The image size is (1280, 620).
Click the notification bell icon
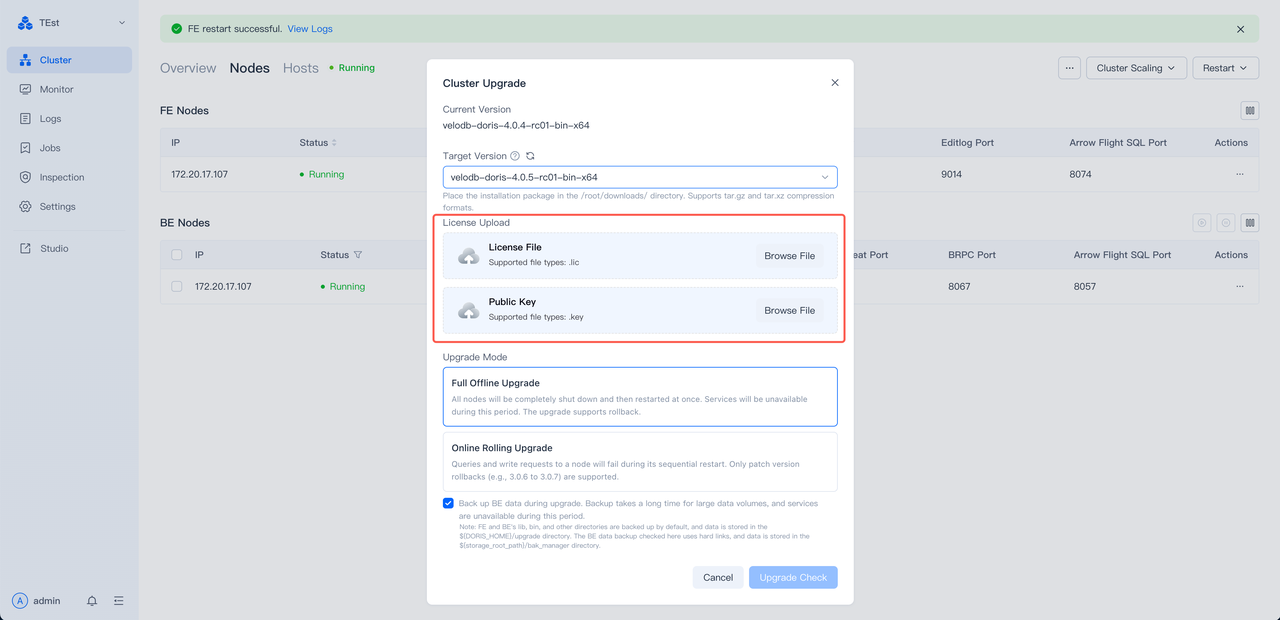click(92, 601)
